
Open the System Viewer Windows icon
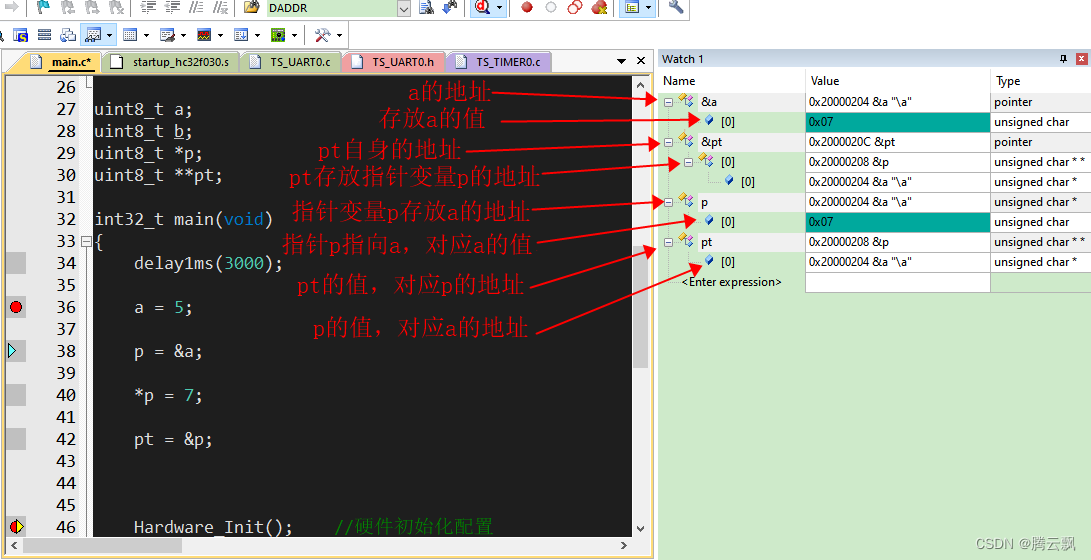click(278, 35)
